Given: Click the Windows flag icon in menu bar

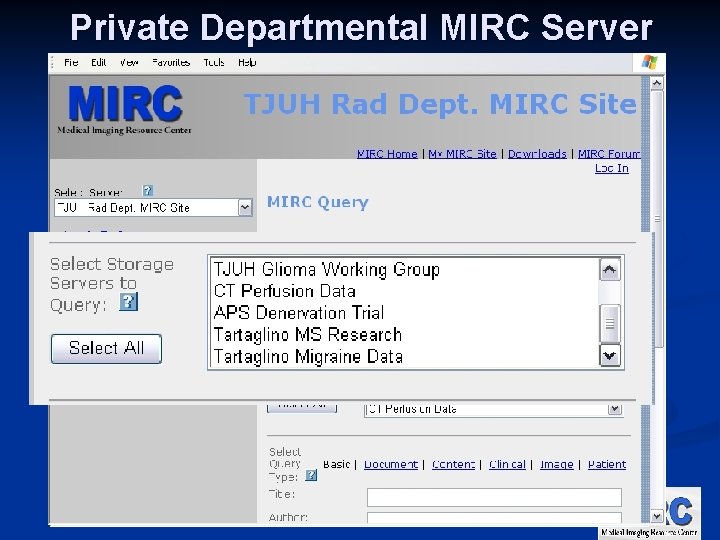Looking at the screenshot, I should (x=649, y=62).
